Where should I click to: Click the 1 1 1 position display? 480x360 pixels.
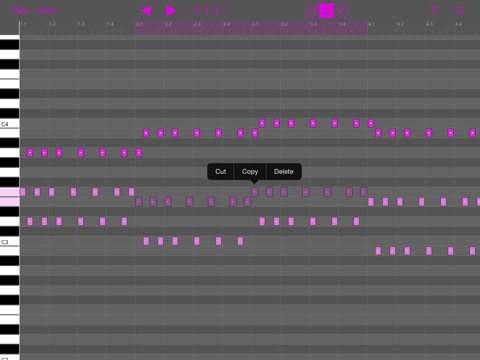(207, 11)
